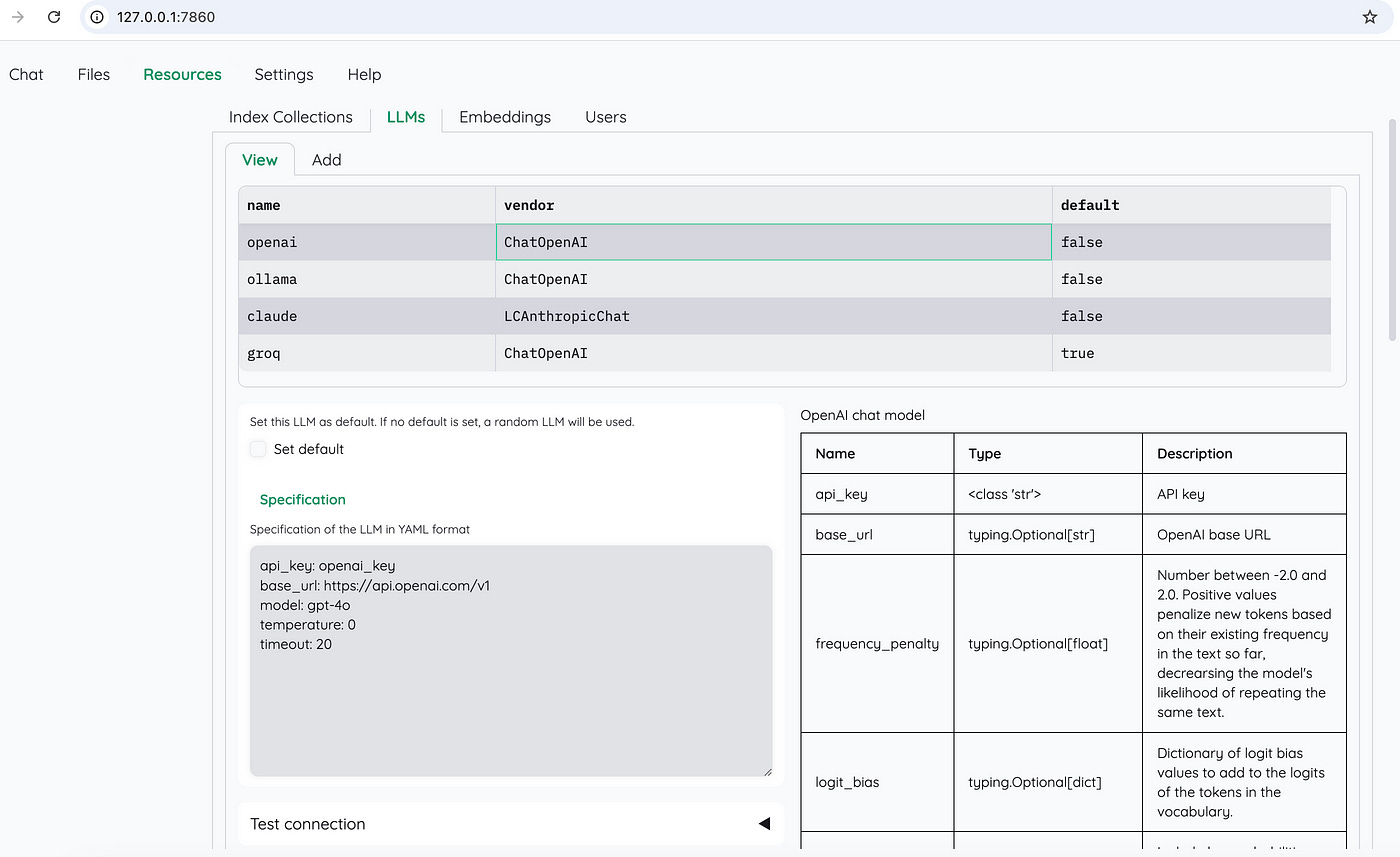
Task: Switch to the Embeddings tab
Action: [505, 117]
